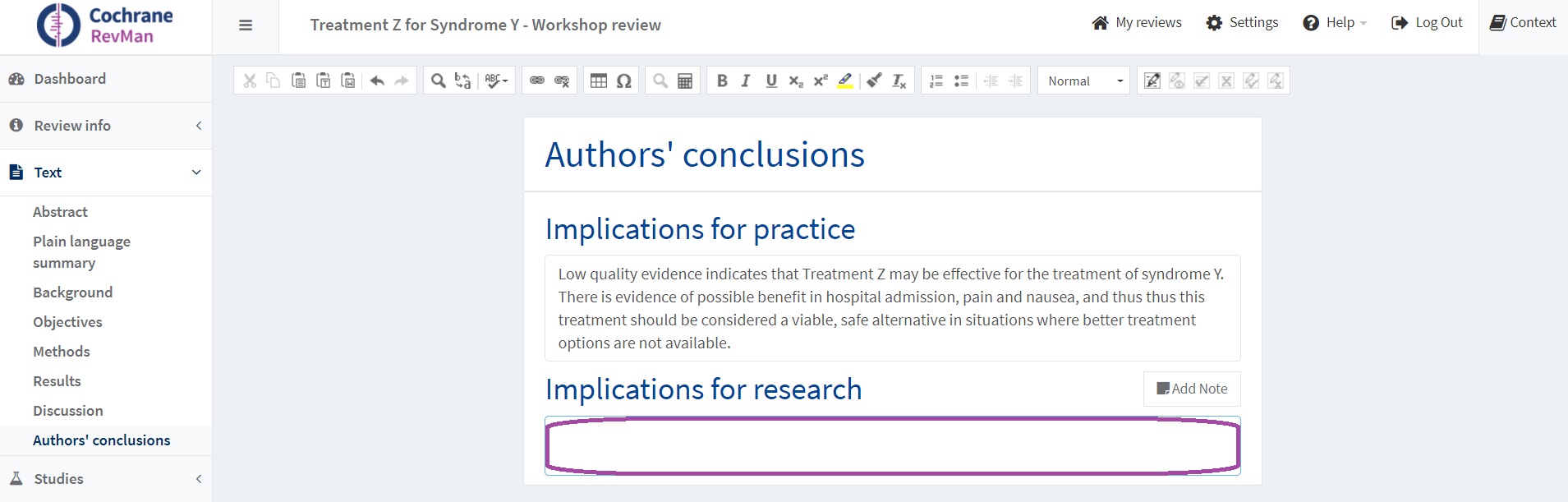Insert a numbered list

(936, 81)
